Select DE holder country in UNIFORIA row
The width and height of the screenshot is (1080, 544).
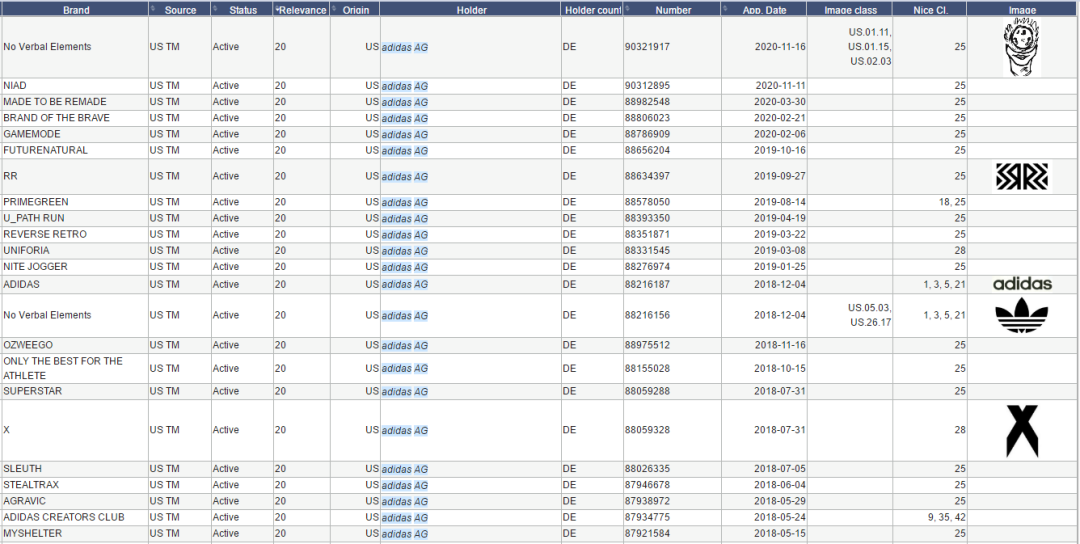tap(569, 251)
